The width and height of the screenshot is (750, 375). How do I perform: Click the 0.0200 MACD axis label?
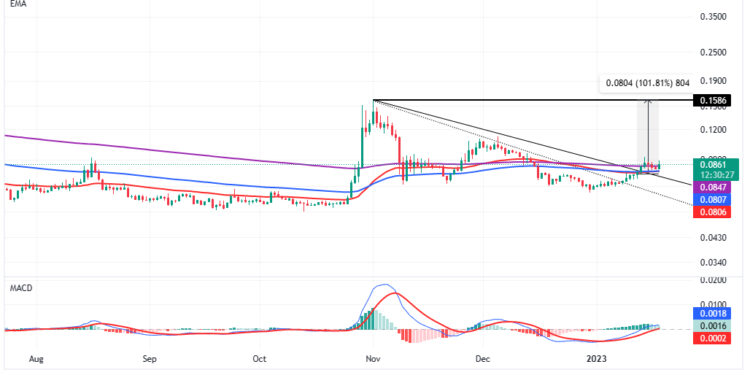[x=713, y=280]
